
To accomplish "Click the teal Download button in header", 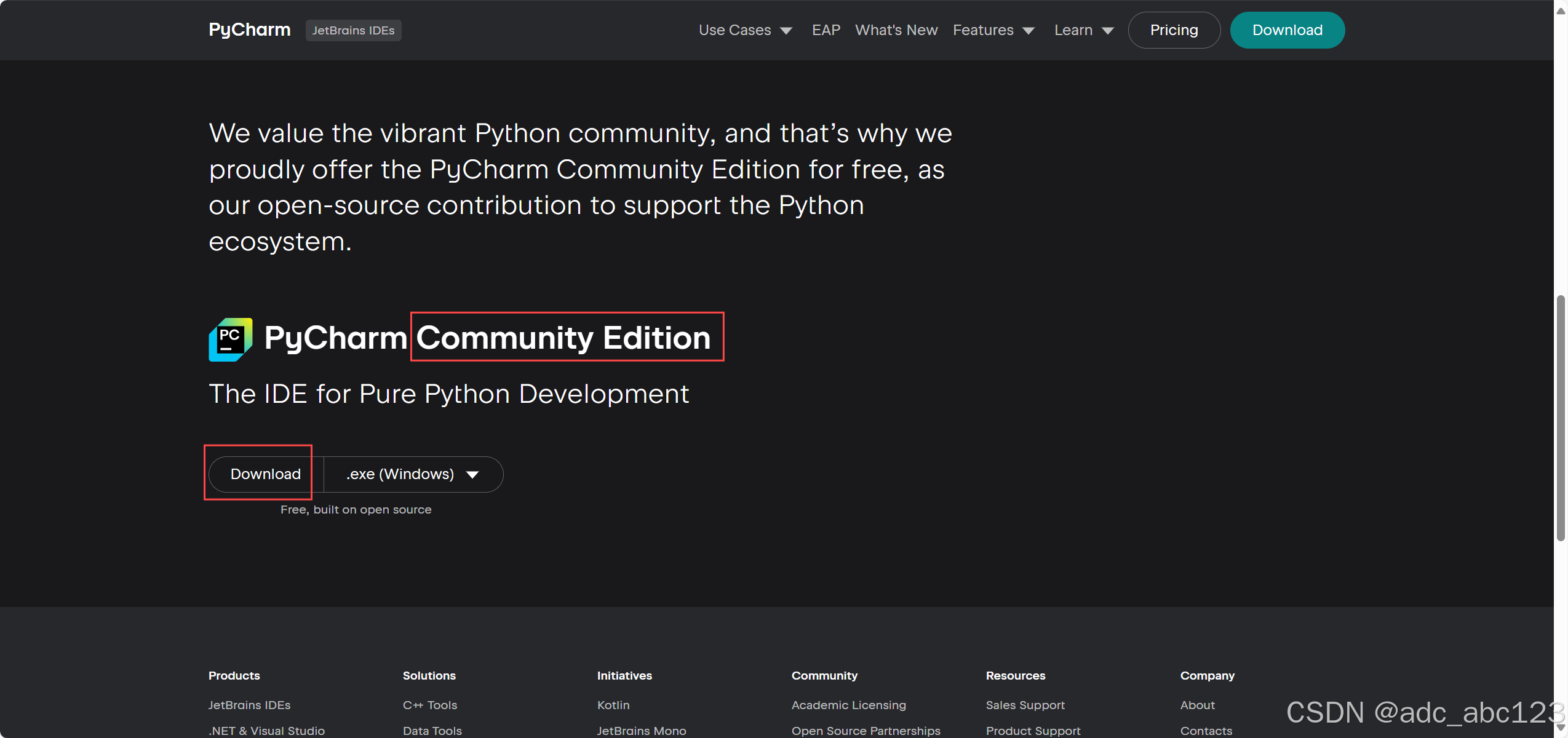I will [1287, 30].
